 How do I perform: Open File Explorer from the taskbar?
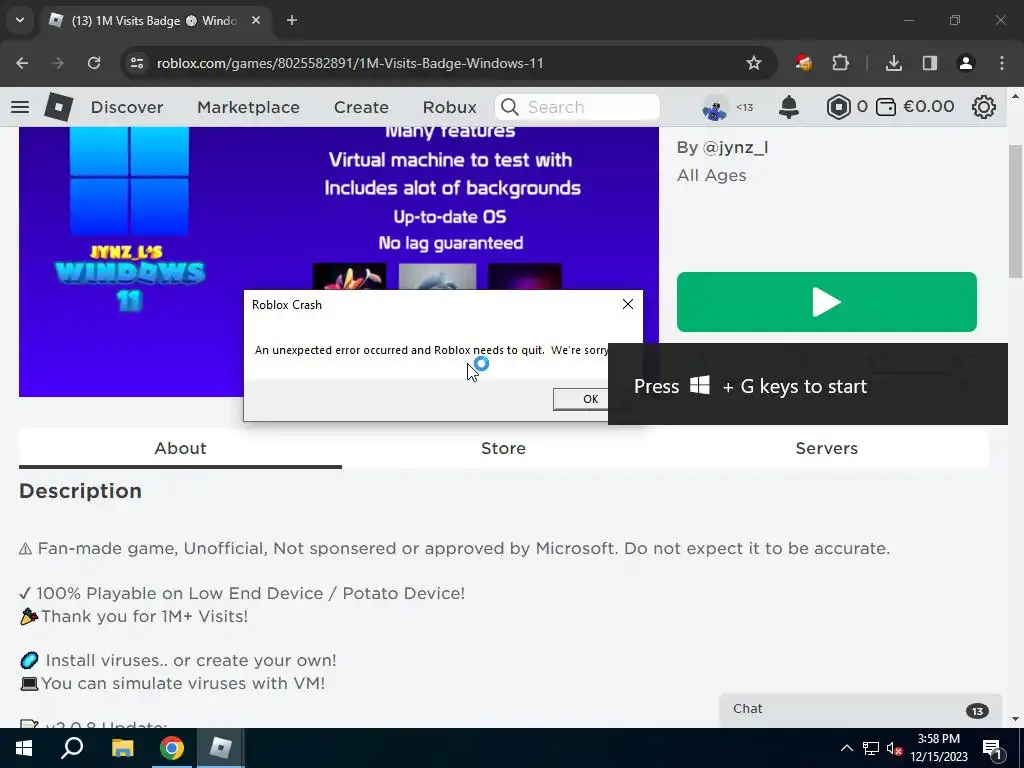coord(122,748)
